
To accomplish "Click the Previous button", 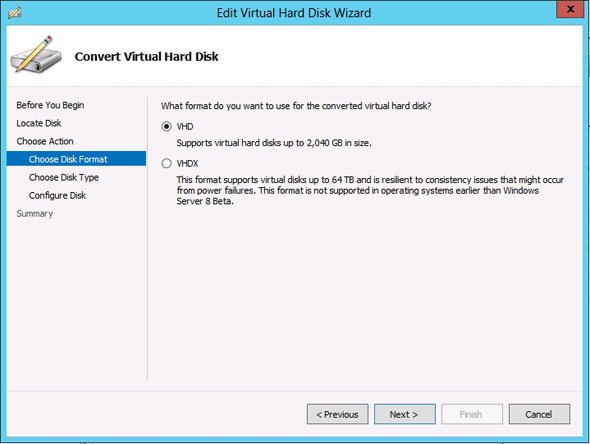I will pos(338,414).
